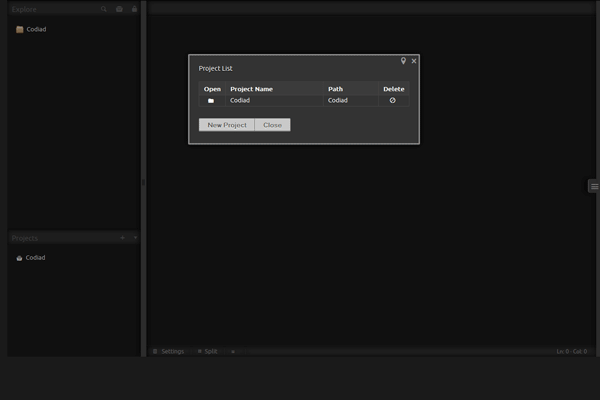This screenshot has width=600, height=400.
Task: Pin the Project List dialog with pin icon
Action: 404,61
